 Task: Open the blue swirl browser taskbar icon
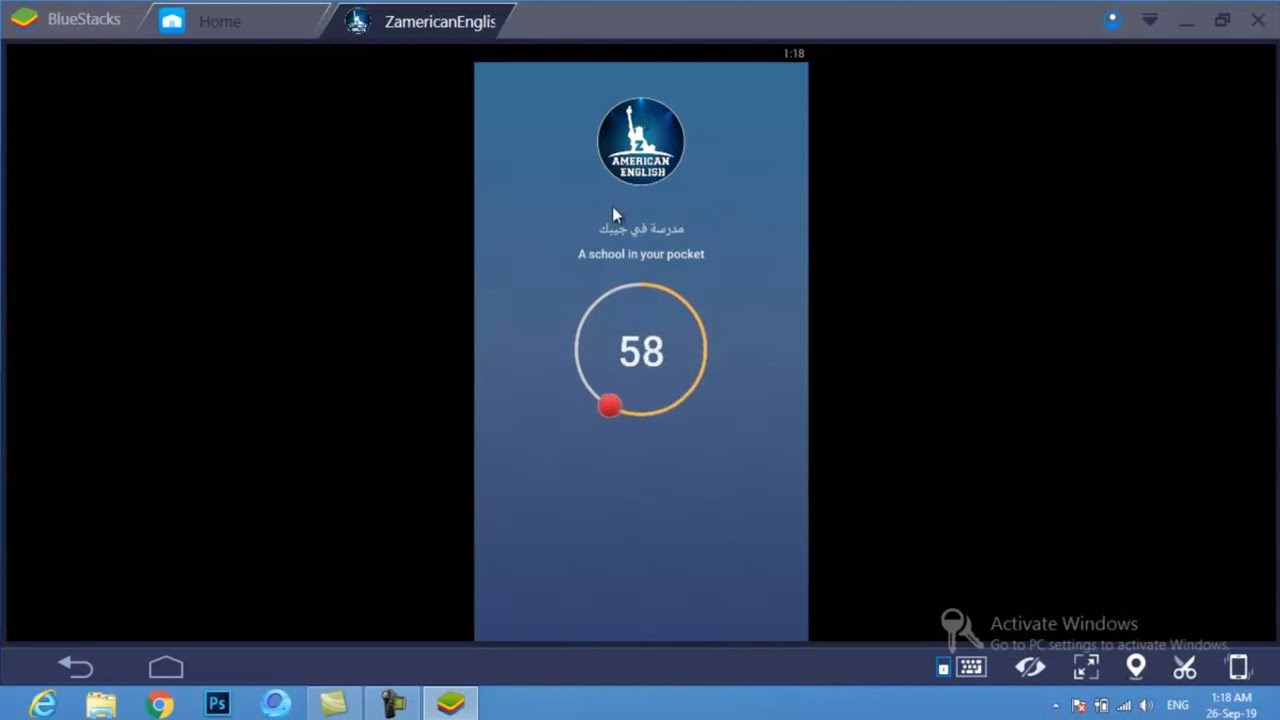pos(275,704)
